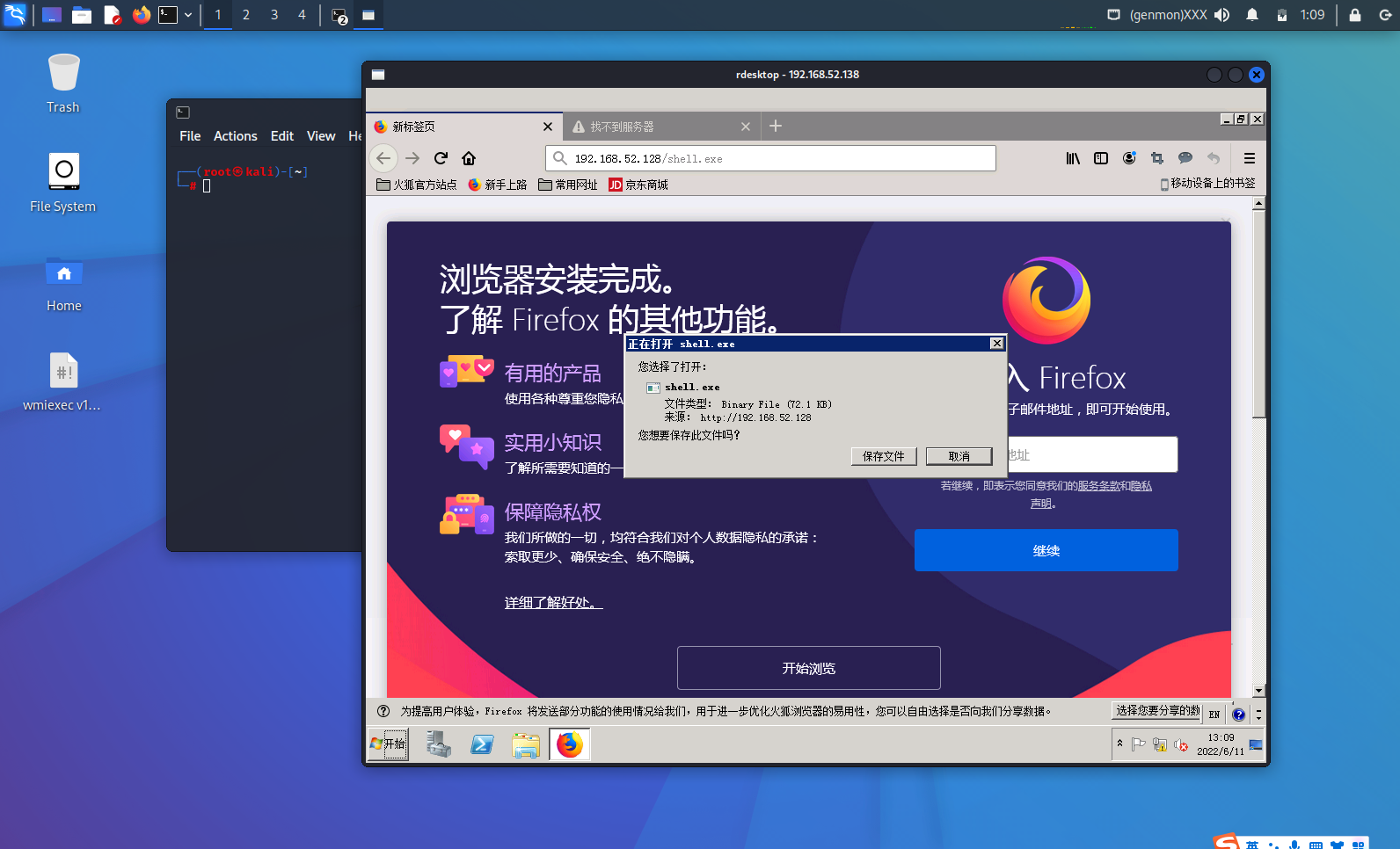Switch to workspace 2
Image resolution: width=1400 pixels, height=849 pixels.
pos(246,15)
